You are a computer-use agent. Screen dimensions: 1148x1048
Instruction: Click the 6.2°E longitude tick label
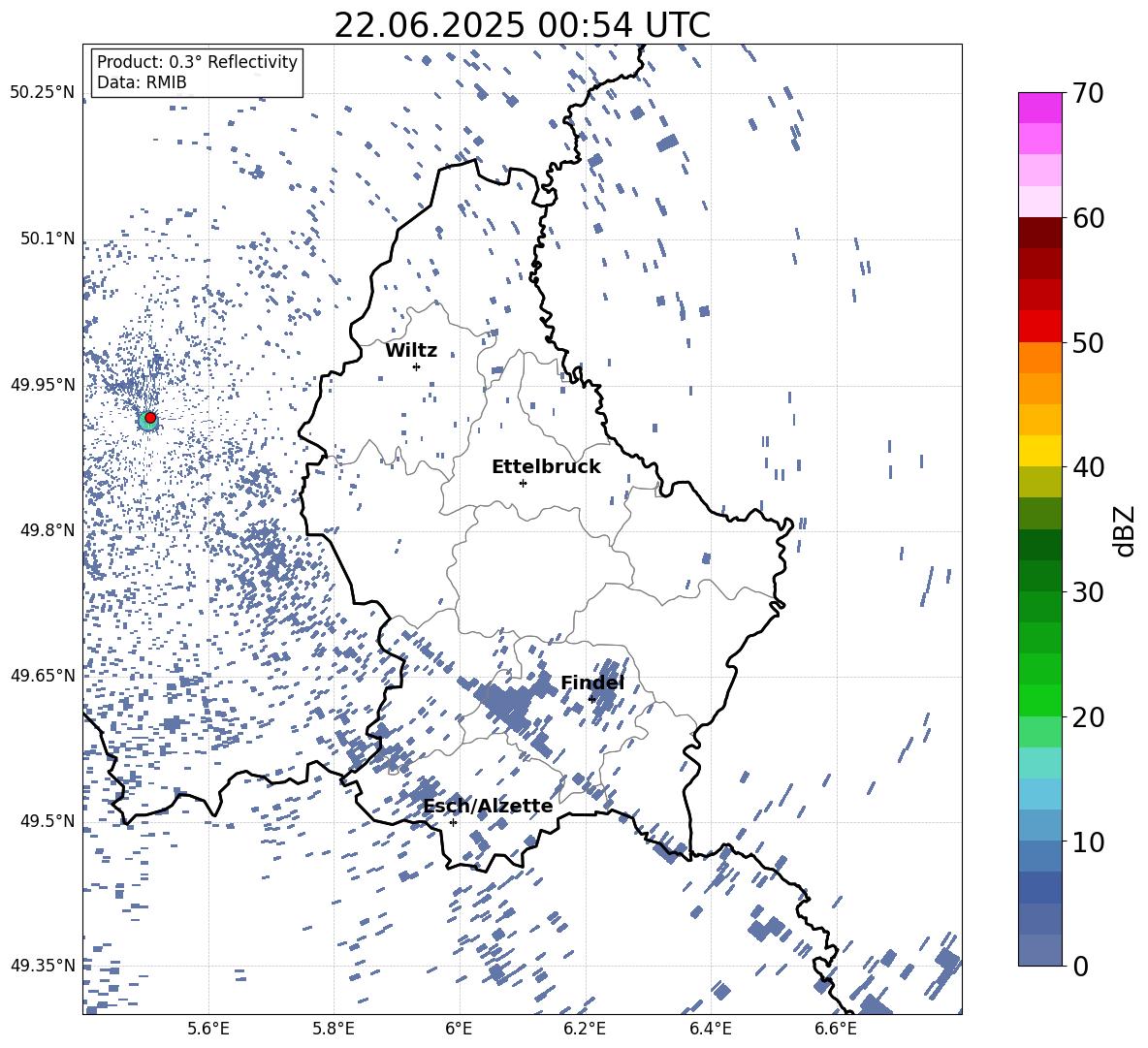click(585, 1029)
